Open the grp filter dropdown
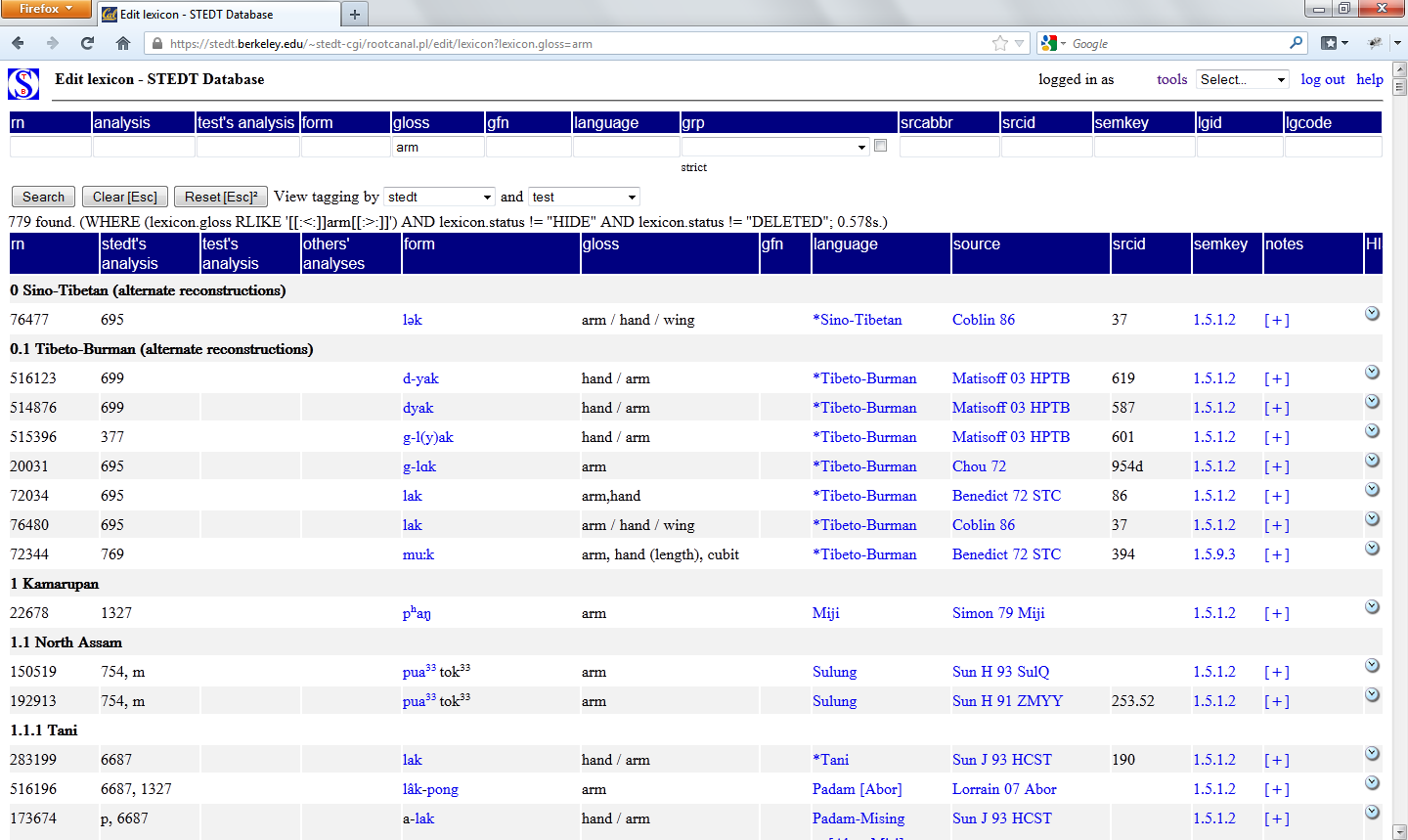 point(775,147)
